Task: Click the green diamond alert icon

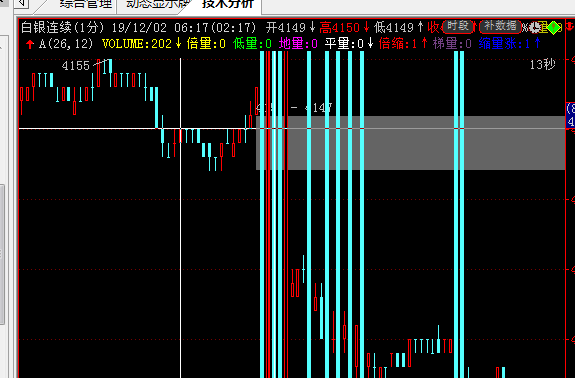Action: pyautogui.click(x=554, y=27)
